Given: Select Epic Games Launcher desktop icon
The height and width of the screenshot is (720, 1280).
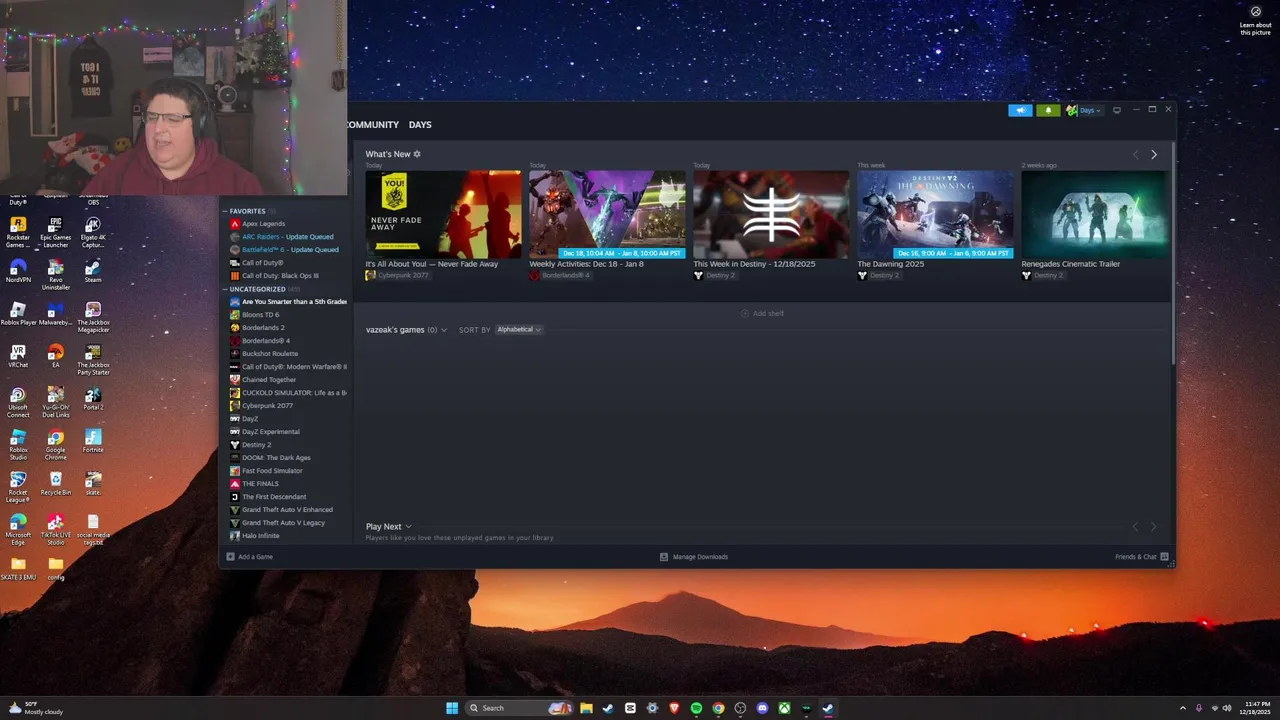Looking at the screenshot, I should click(56, 233).
